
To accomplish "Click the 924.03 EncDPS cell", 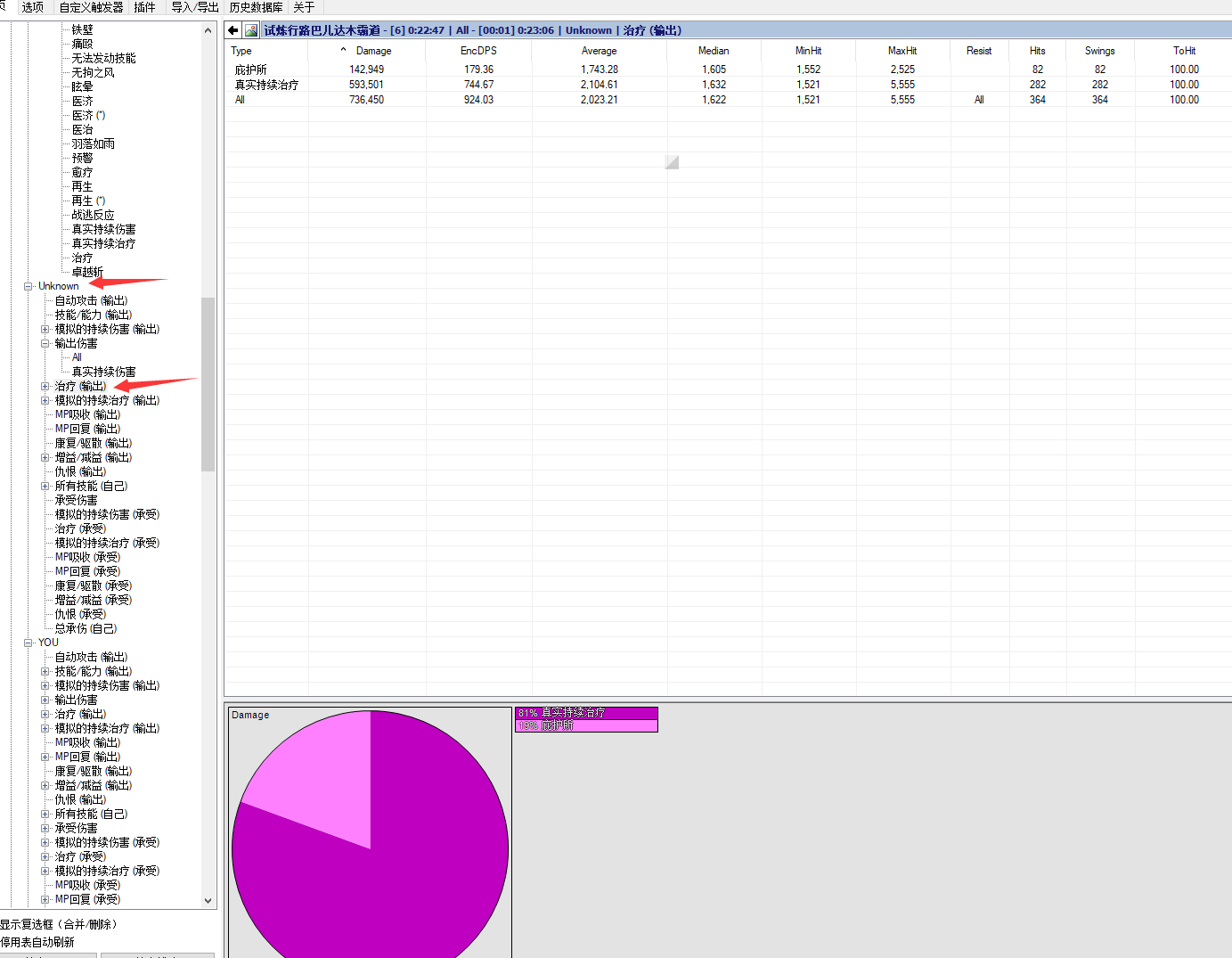I will coord(478,100).
